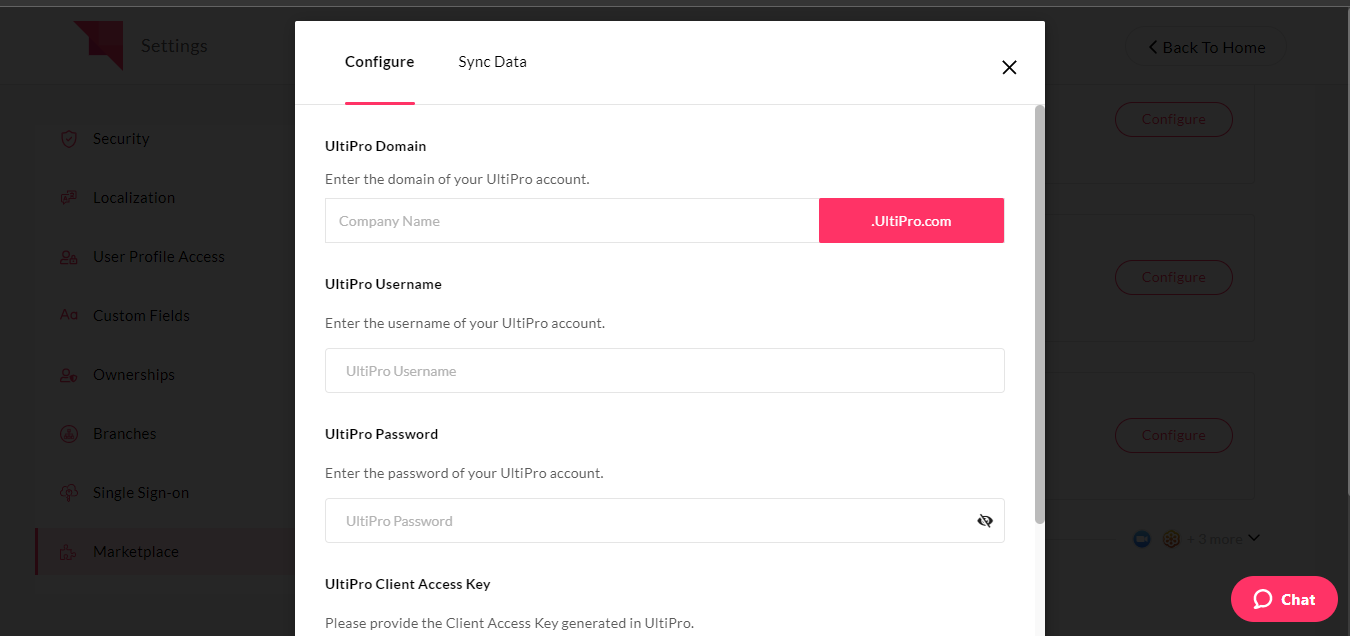Viewport: 1350px width, 636px height.
Task: Toggle password visibility eye icon
Action: [985, 521]
